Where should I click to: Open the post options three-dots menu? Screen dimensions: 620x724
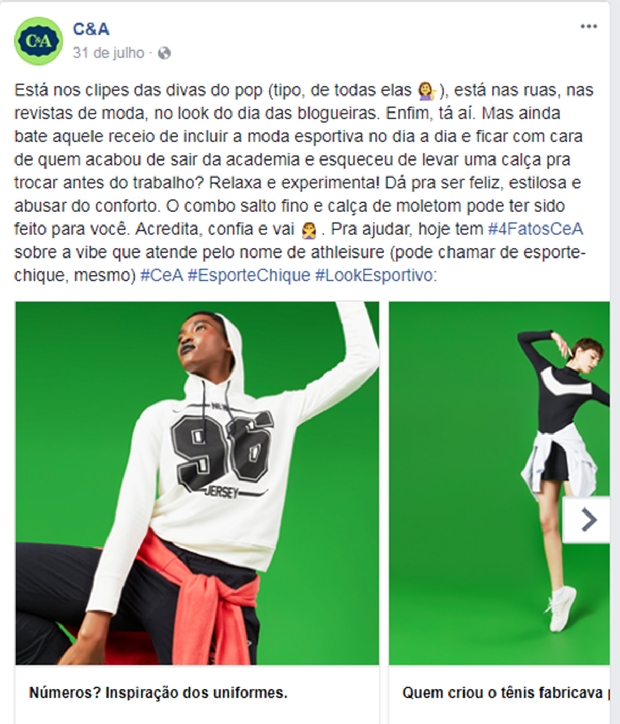(589, 26)
